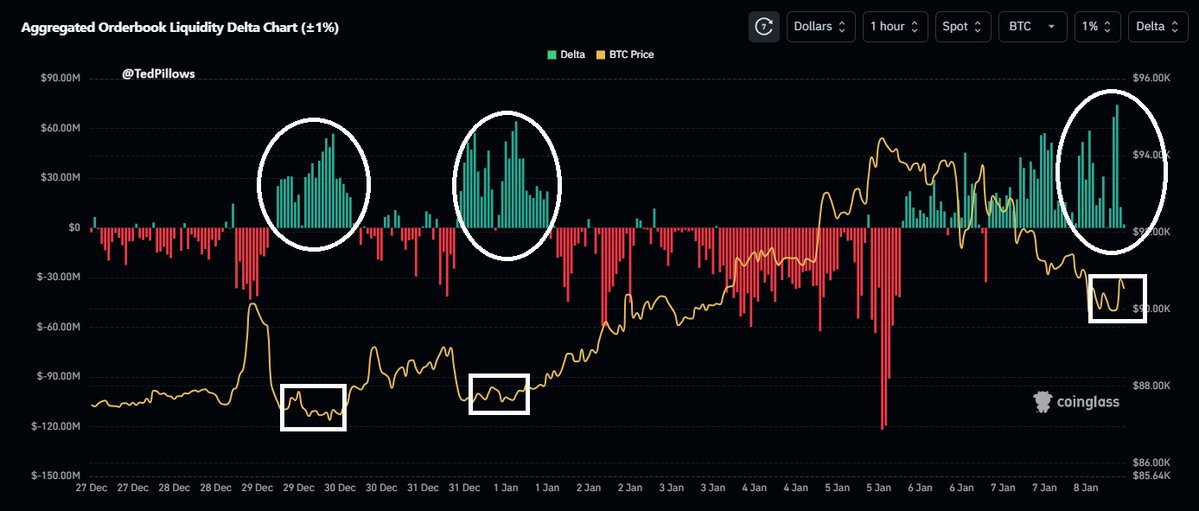Click the '$-60.00M' left axis label
The image size is (1199, 511).
pyautogui.click(x=60, y=327)
